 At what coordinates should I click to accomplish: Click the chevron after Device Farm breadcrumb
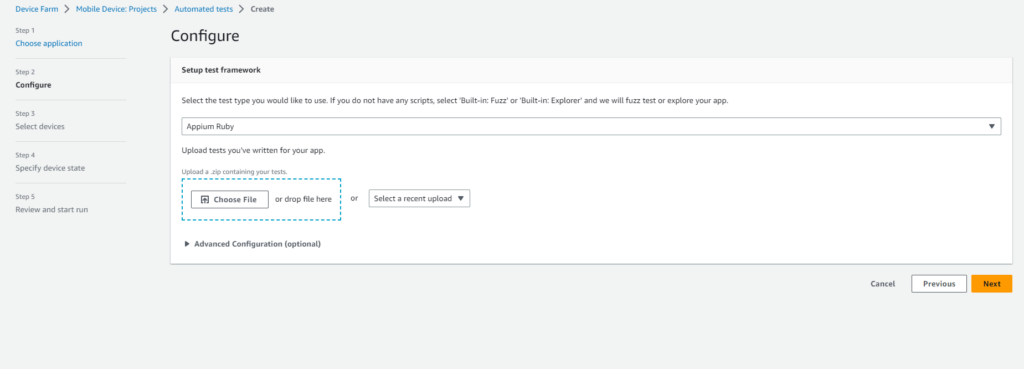[x=67, y=9]
